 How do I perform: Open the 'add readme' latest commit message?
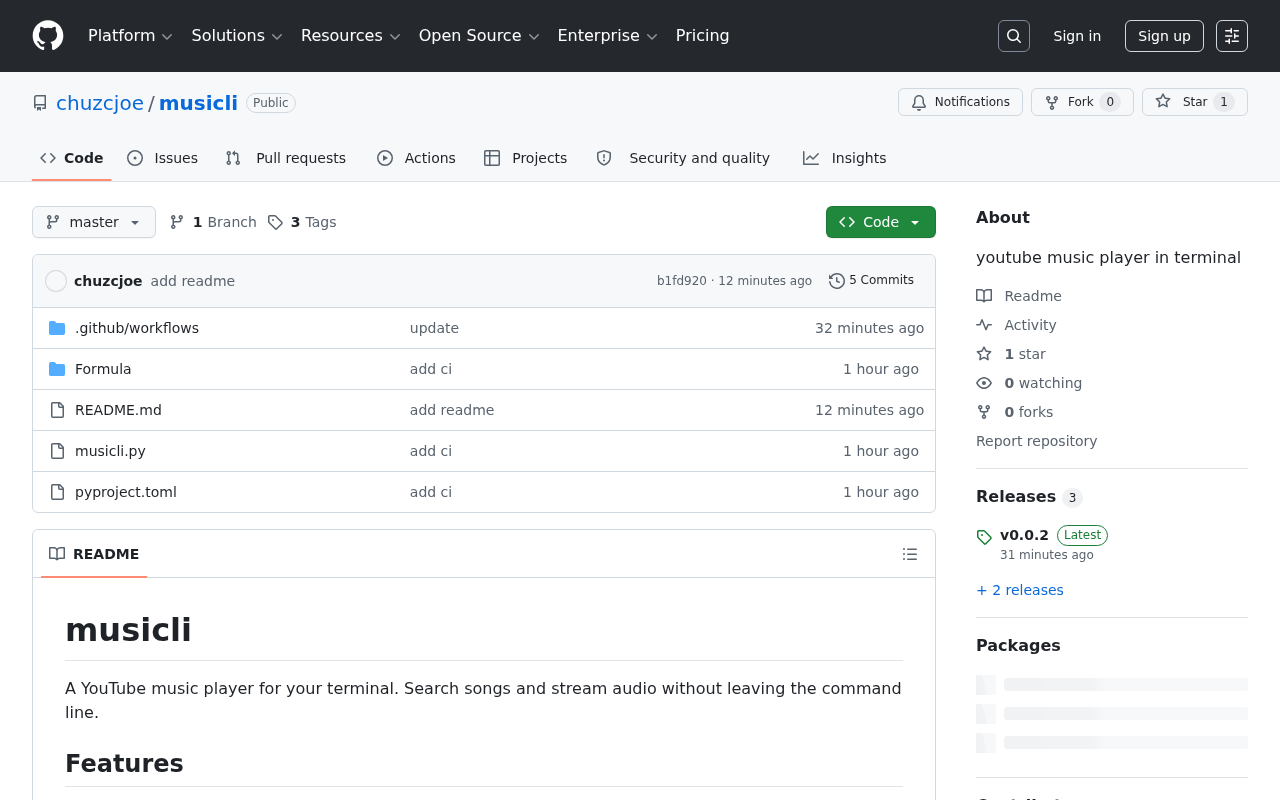pyautogui.click(x=193, y=281)
